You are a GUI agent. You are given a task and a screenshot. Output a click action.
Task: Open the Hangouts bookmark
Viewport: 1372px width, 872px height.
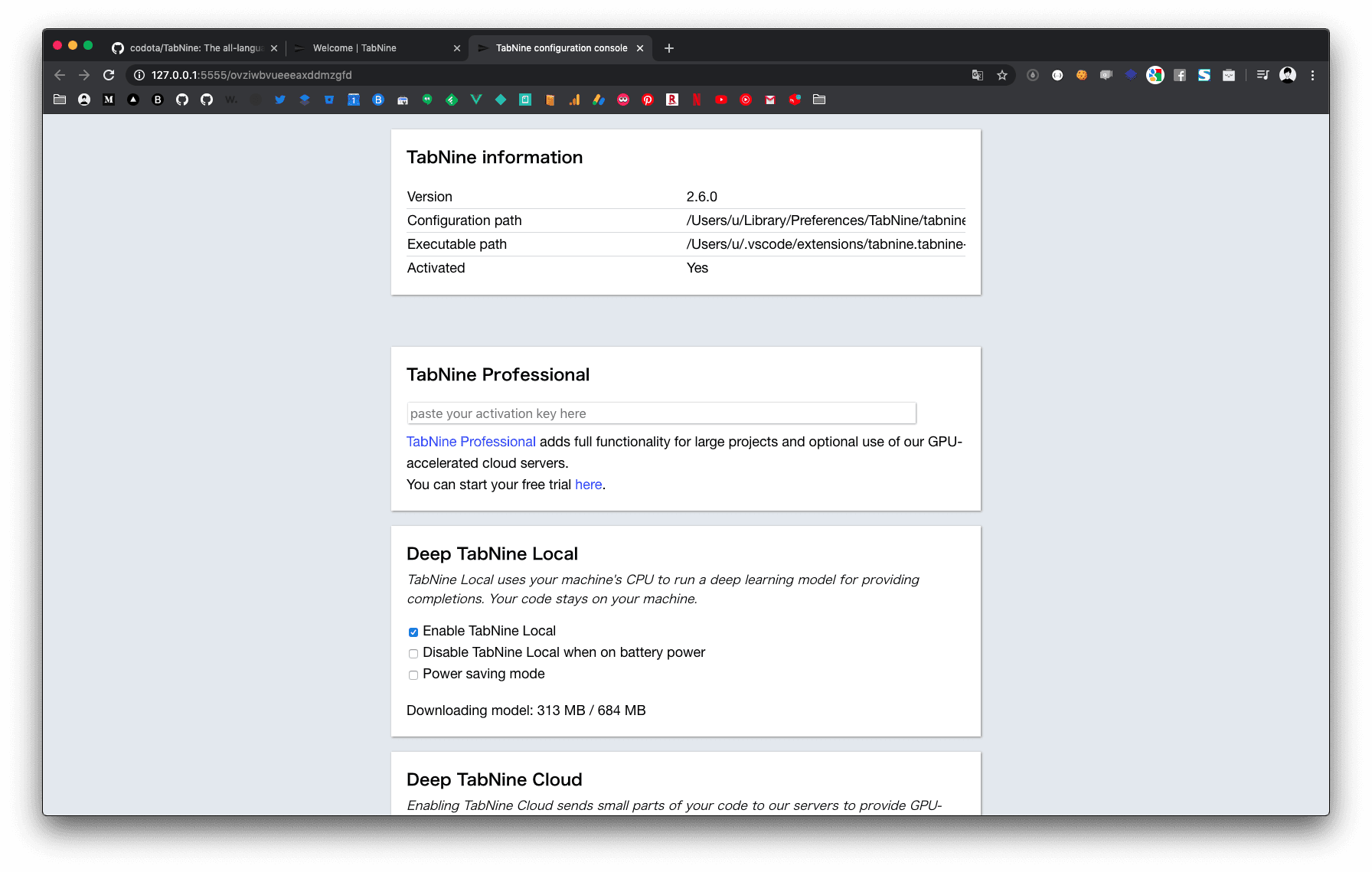coord(427,100)
